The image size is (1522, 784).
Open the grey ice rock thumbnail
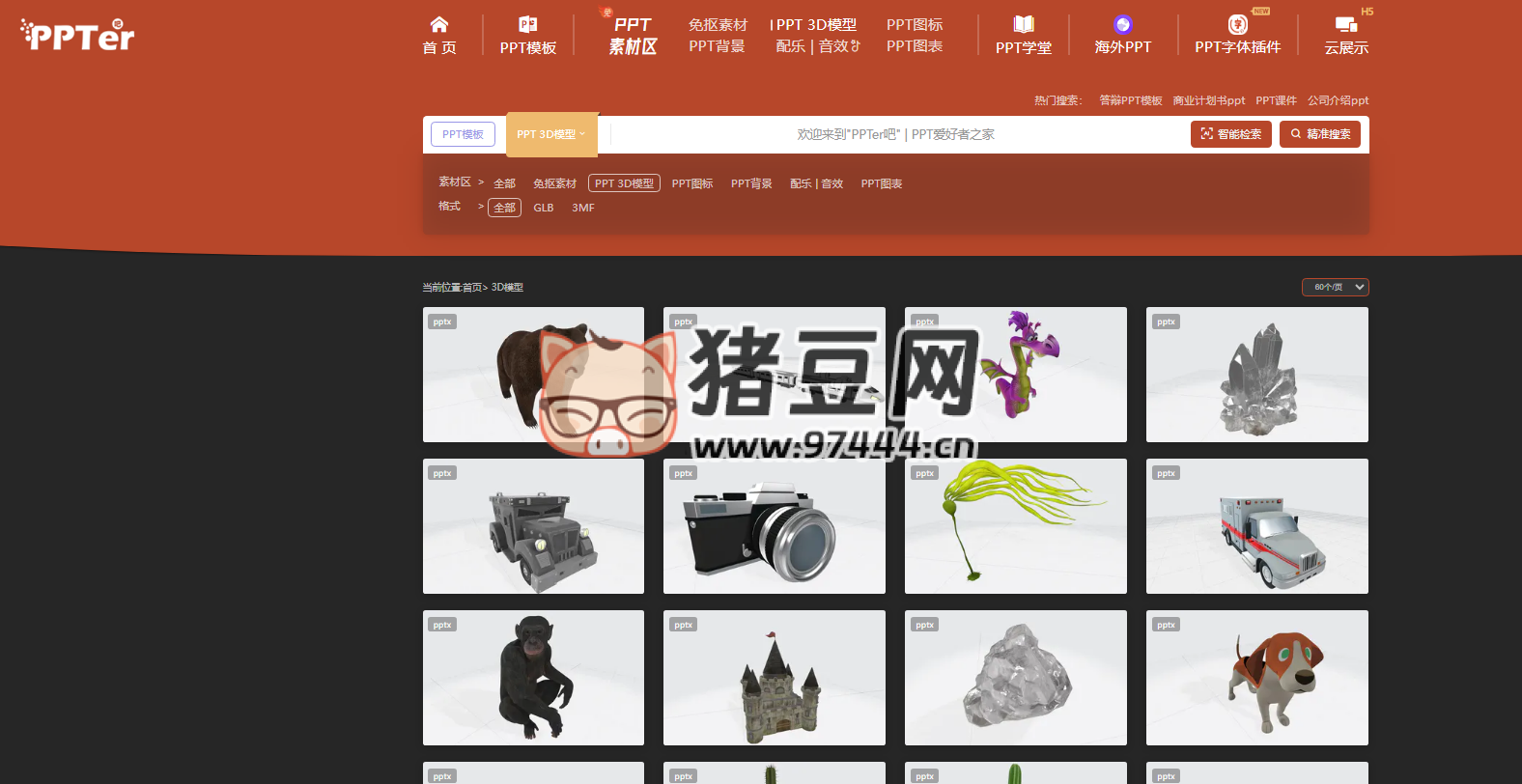(x=1016, y=678)
